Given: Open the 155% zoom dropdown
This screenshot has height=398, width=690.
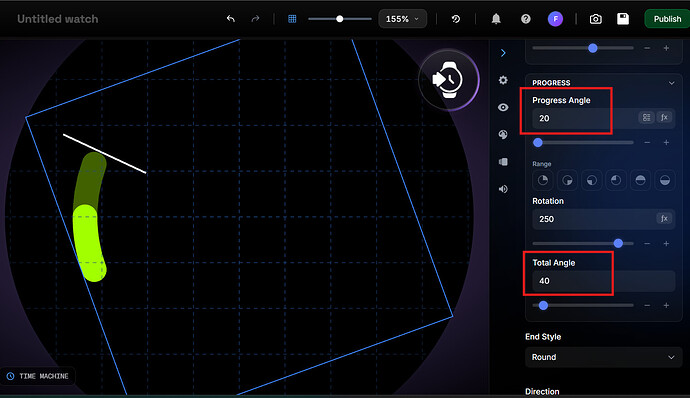Looking at the screenshot, I should [x=402, y=19].
